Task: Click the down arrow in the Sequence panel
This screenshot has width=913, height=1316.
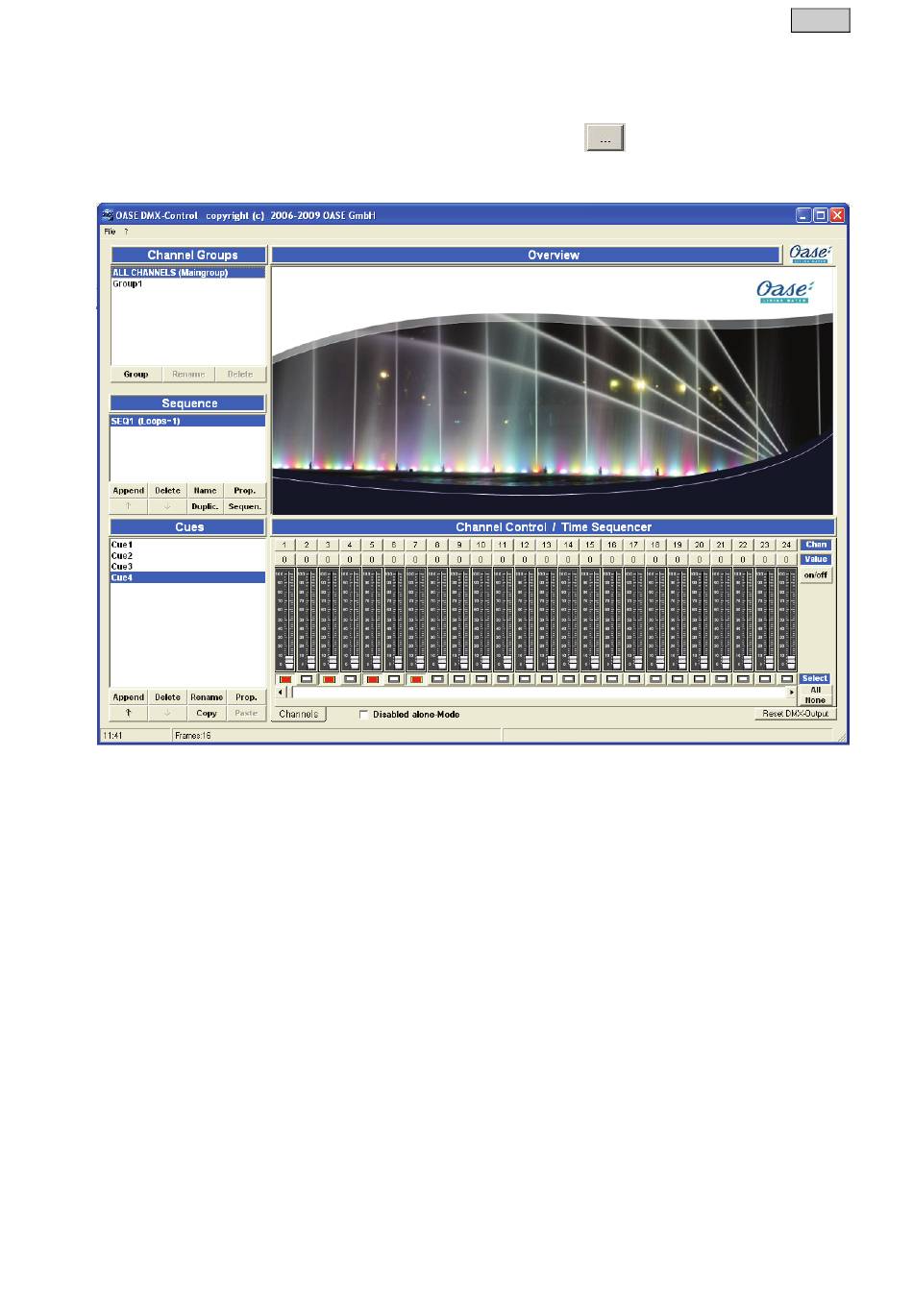Action: coord(167,505)
